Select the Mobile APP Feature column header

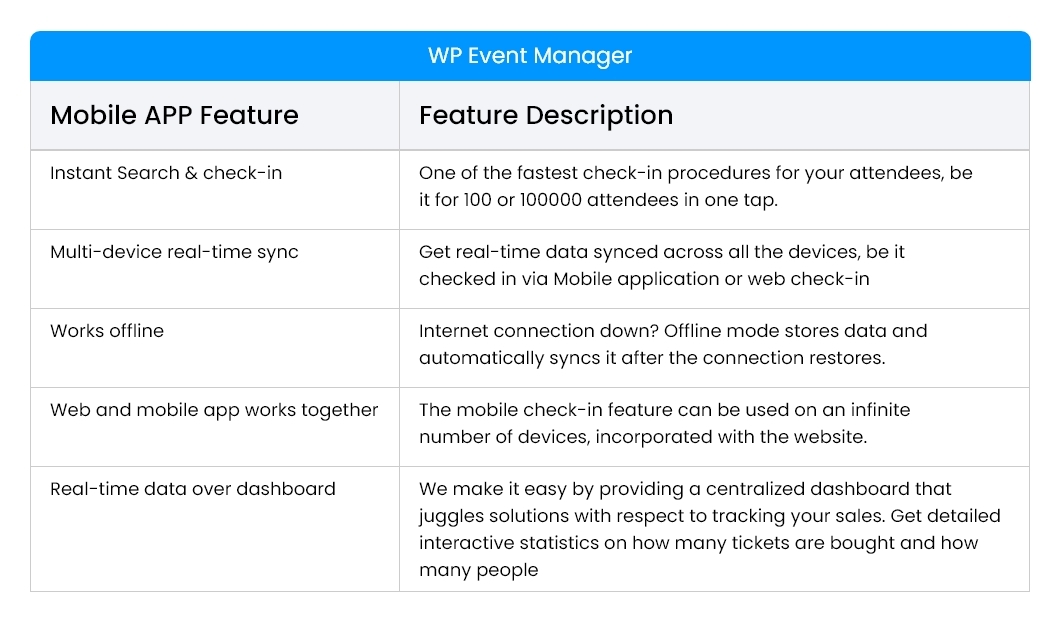(x=174, y=116)
